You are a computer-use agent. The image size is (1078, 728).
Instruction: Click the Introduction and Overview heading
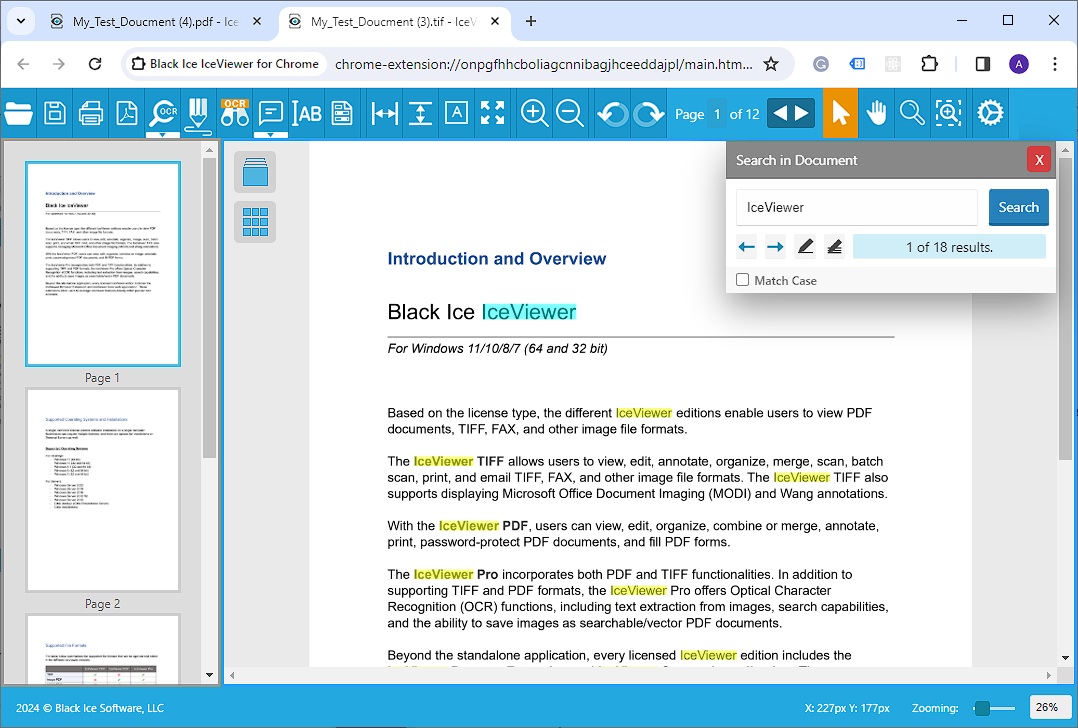(x=496, y=258)
